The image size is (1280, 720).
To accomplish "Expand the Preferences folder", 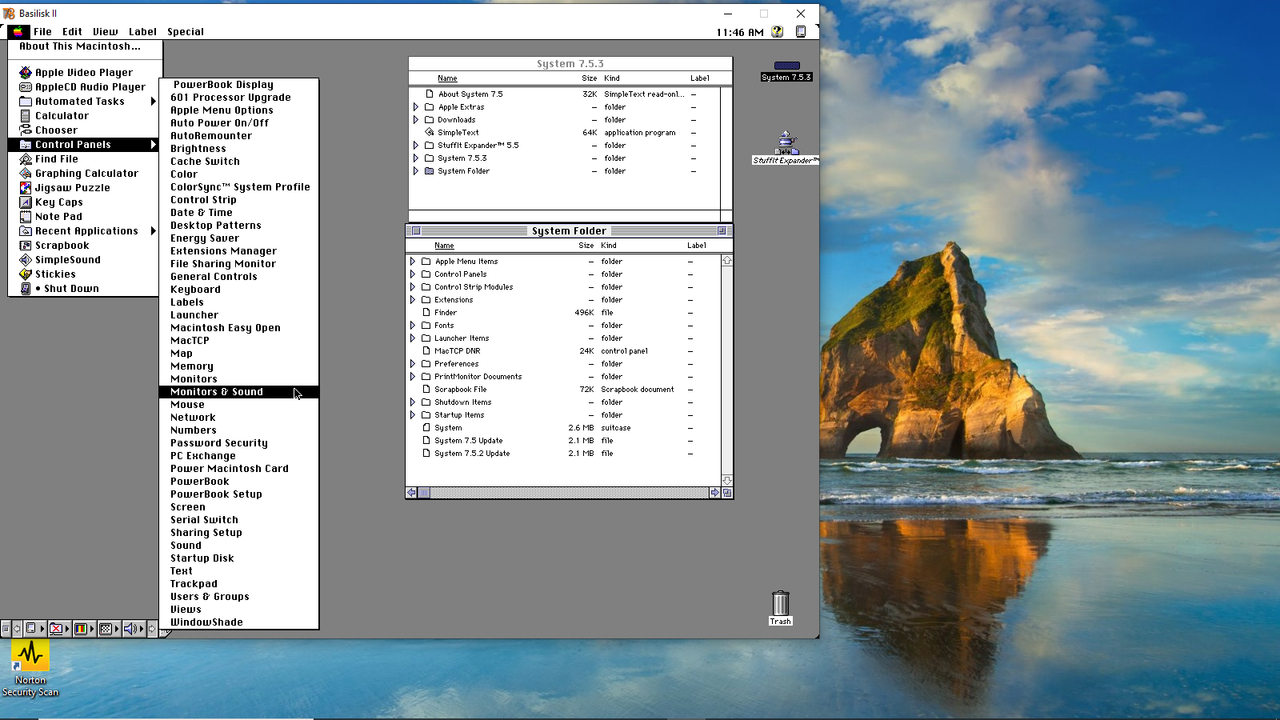I will tap(412, 364).
